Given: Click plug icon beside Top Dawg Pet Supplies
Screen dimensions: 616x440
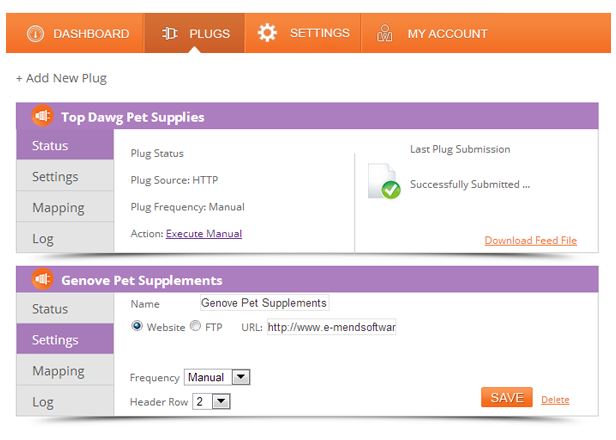Looking at the screenshot, I should click(43, 116).
